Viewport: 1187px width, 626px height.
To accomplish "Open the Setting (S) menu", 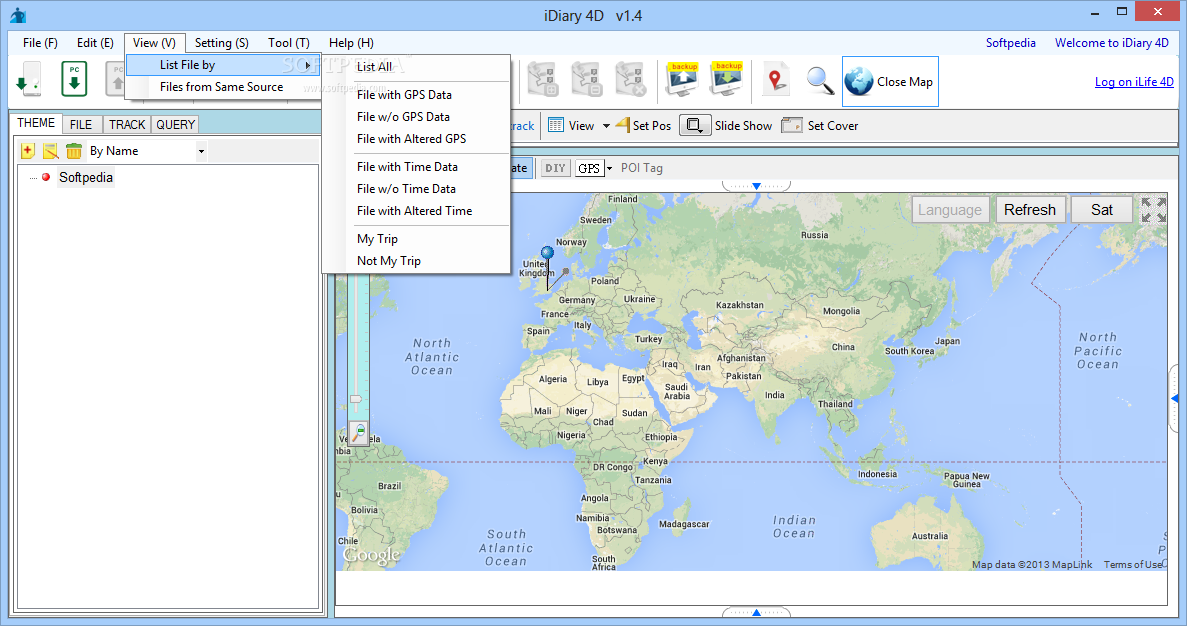I will pyautogui.click(x=222, y=42).
